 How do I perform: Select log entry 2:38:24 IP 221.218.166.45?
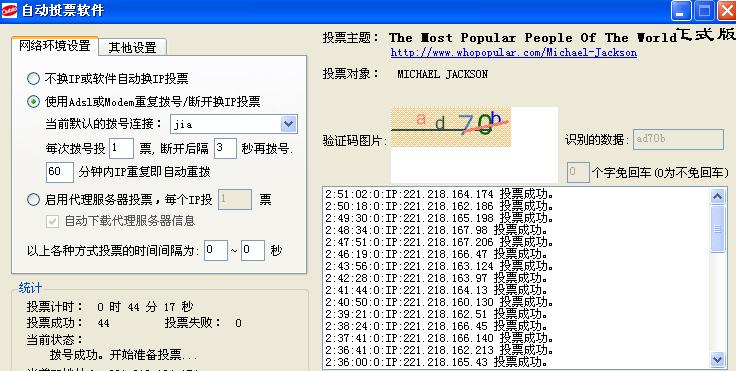(x=437, y=326)
